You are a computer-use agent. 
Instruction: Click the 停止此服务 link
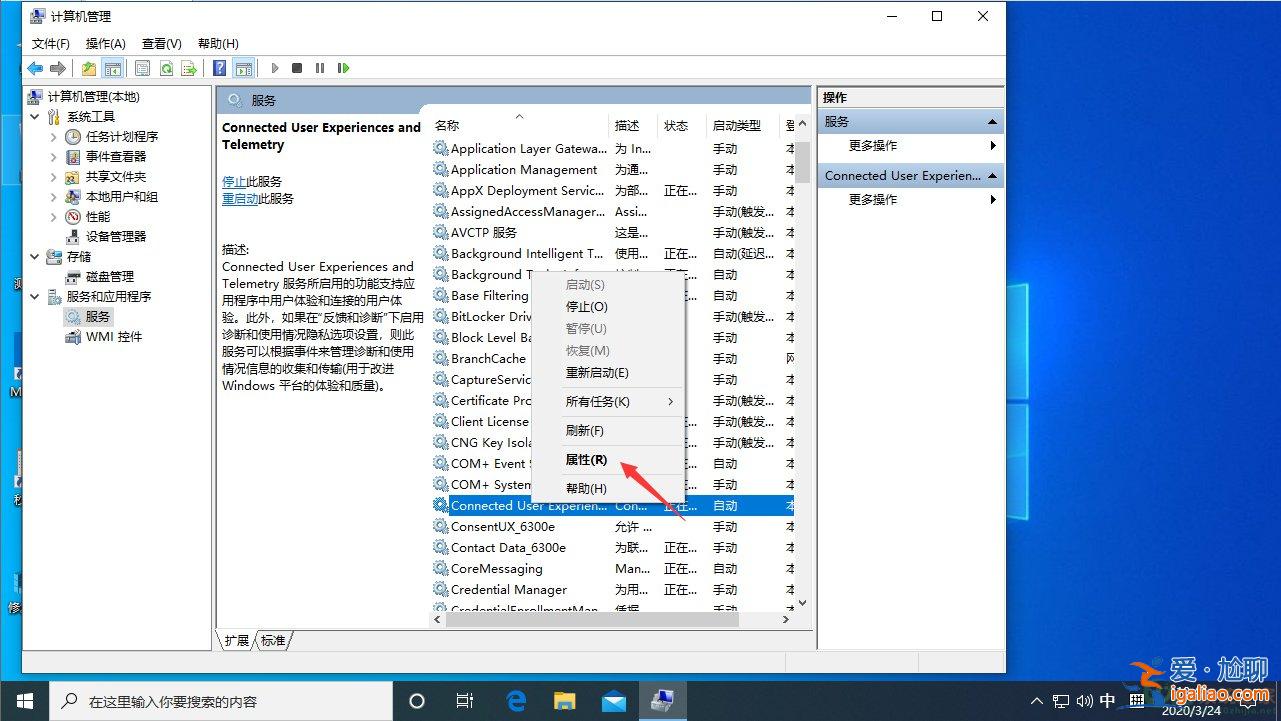pyautogui.click(x=253, y=181)
